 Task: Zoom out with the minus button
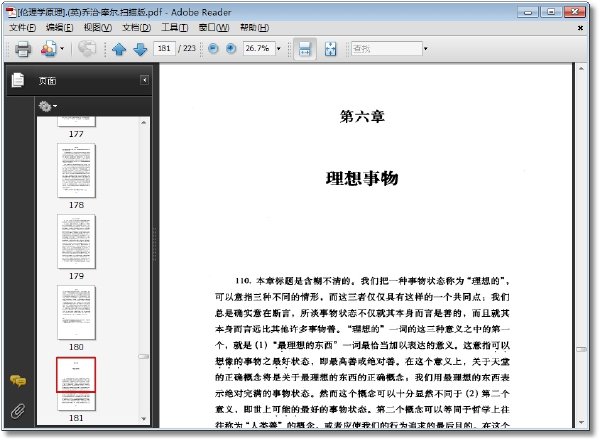coord(213,49)
